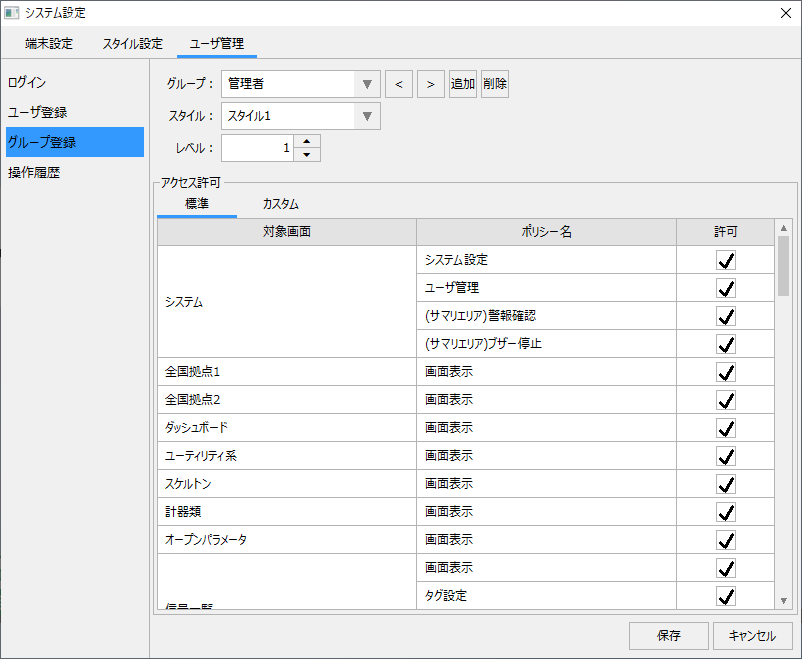Screen dimensions: 802x659
Task: Disable permission for タグ設定 policy
Action: tap(726, 596)
